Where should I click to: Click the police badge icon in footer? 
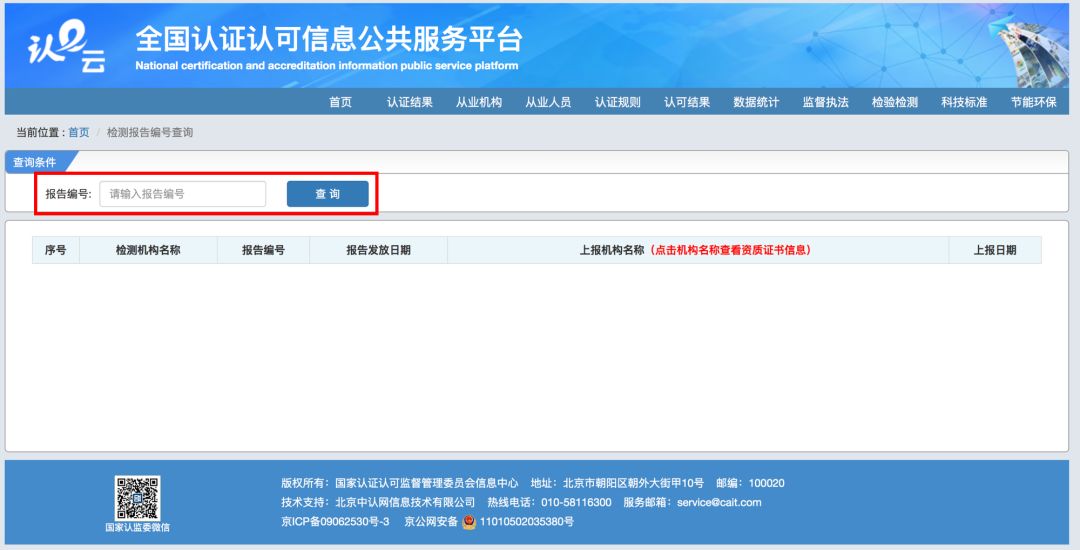tap(469, 522)
